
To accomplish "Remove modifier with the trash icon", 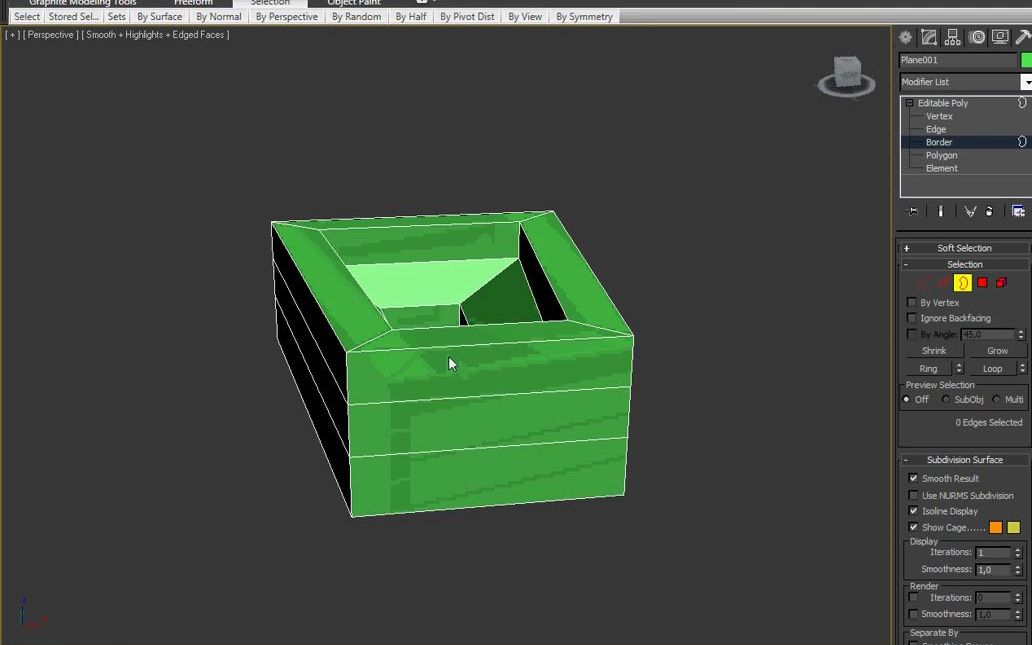I will [989, 211].
